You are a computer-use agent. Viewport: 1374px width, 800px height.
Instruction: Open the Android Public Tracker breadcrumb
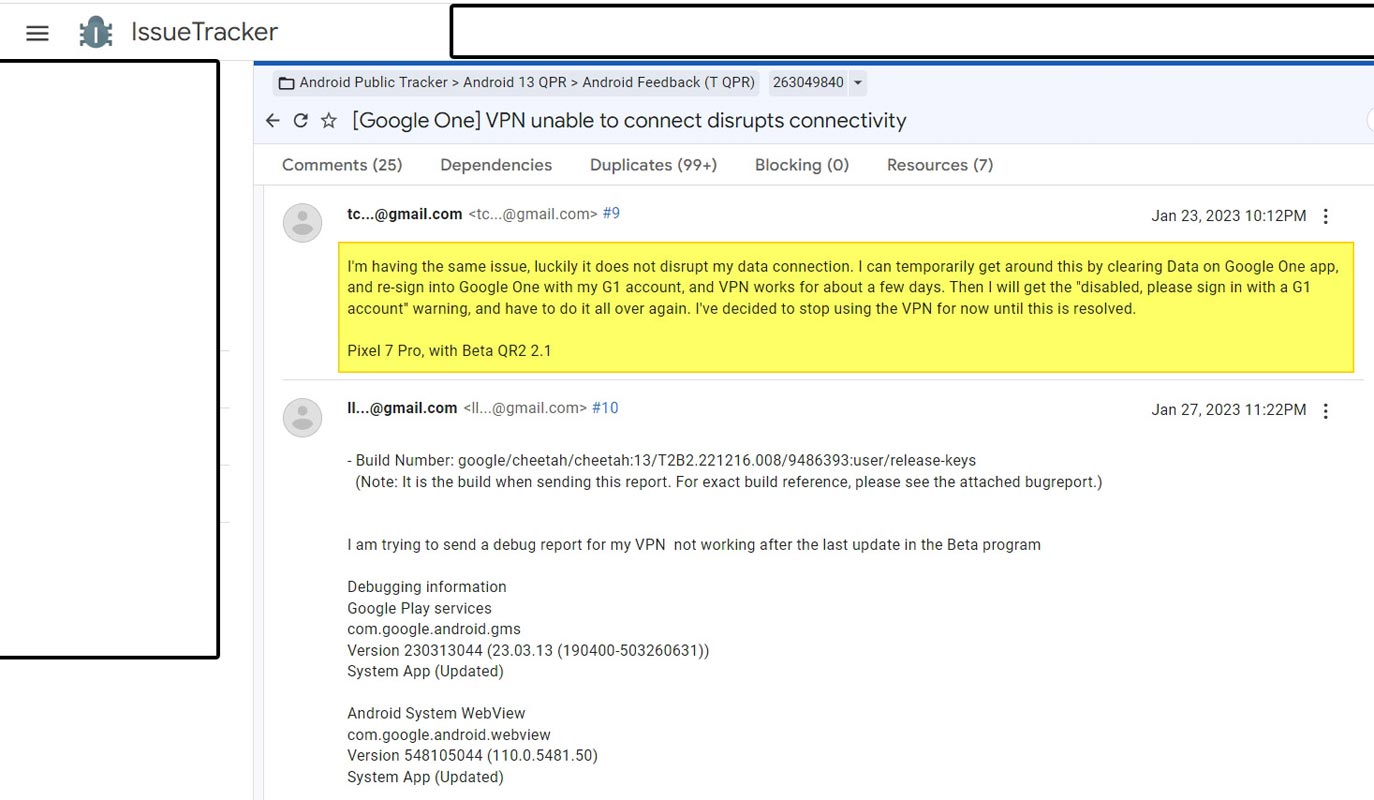(x=375, y=82)
